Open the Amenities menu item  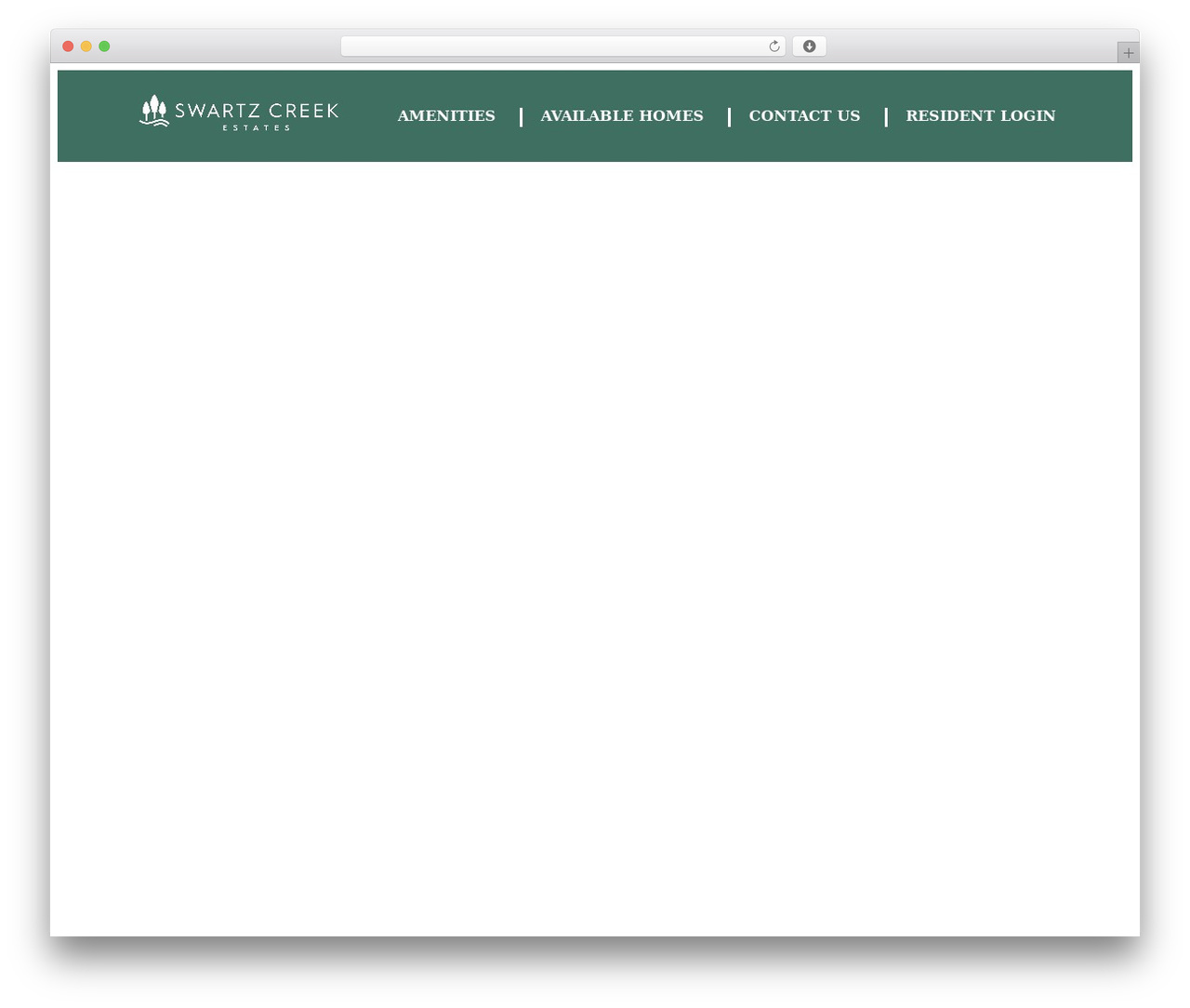[x=446, y=115]
